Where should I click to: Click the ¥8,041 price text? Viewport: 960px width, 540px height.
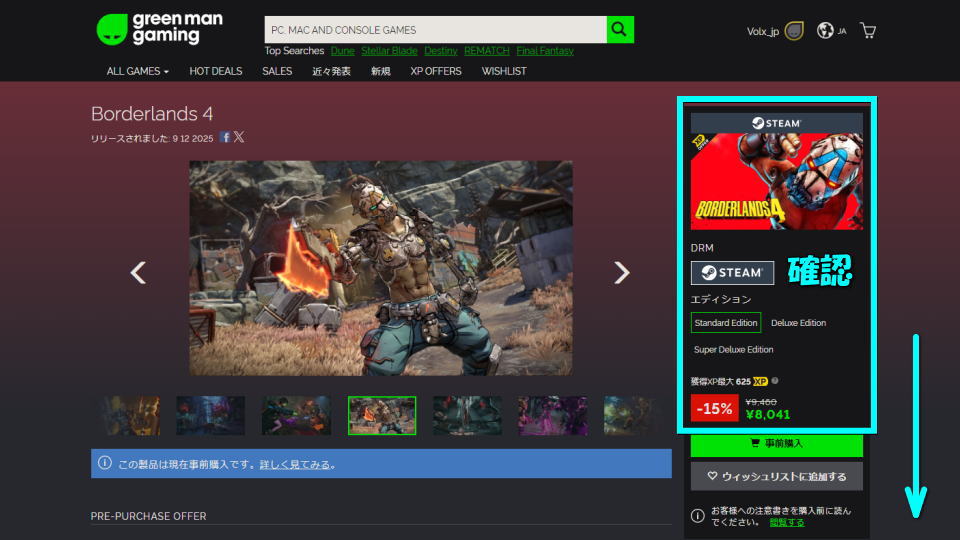[768, 414]
